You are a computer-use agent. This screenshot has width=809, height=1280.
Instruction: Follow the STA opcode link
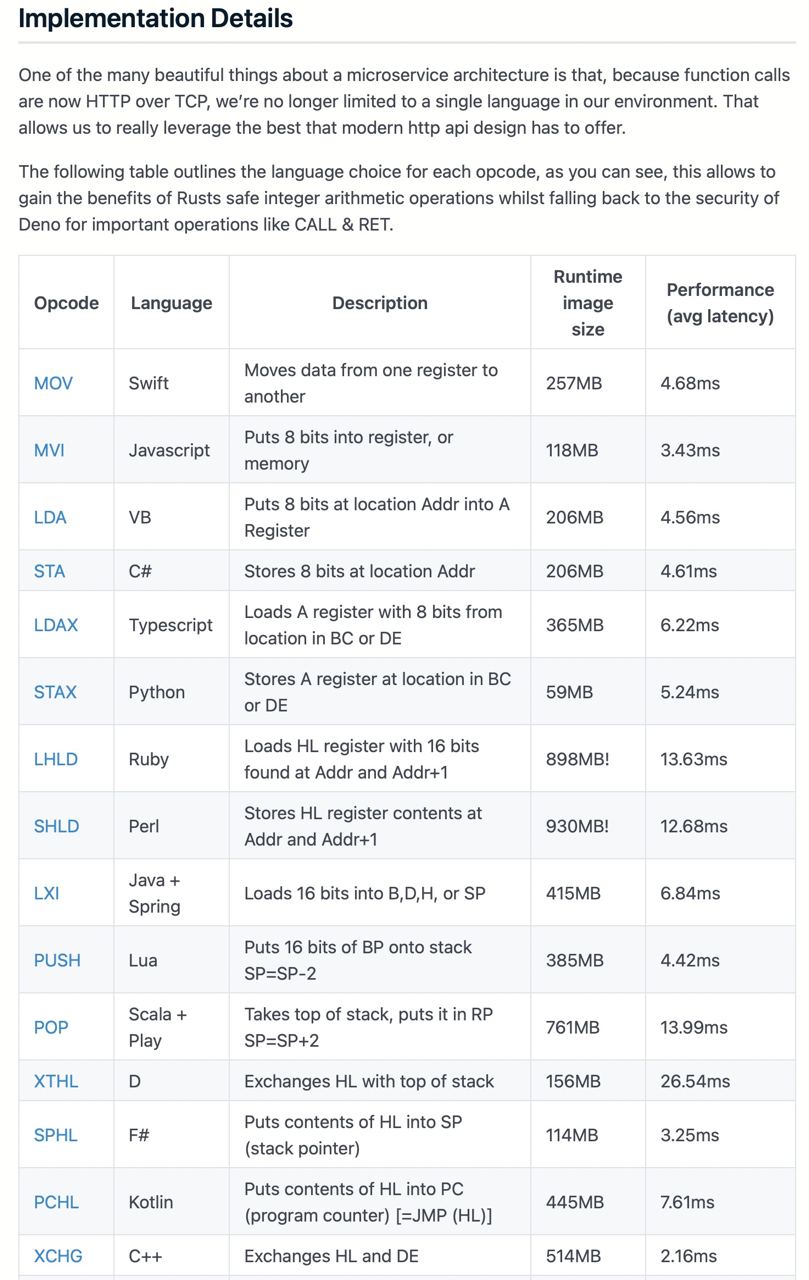[x=49, y=571]
